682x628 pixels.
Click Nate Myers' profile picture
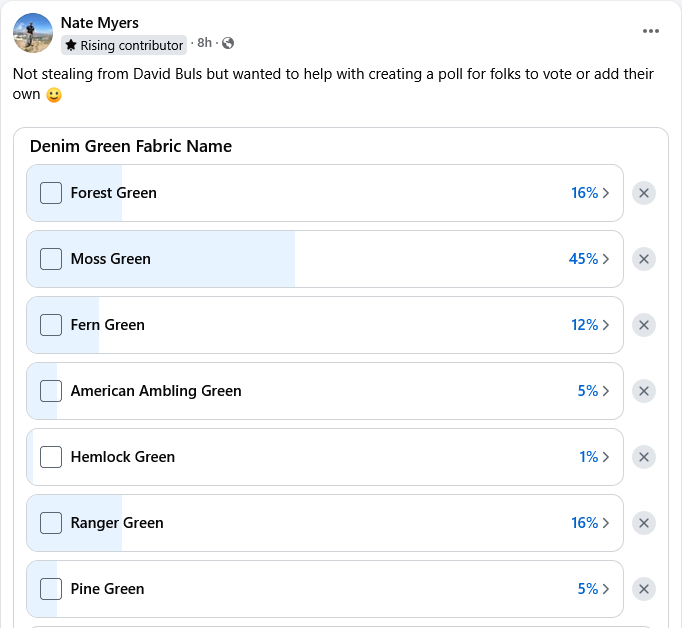click(33, 33)
